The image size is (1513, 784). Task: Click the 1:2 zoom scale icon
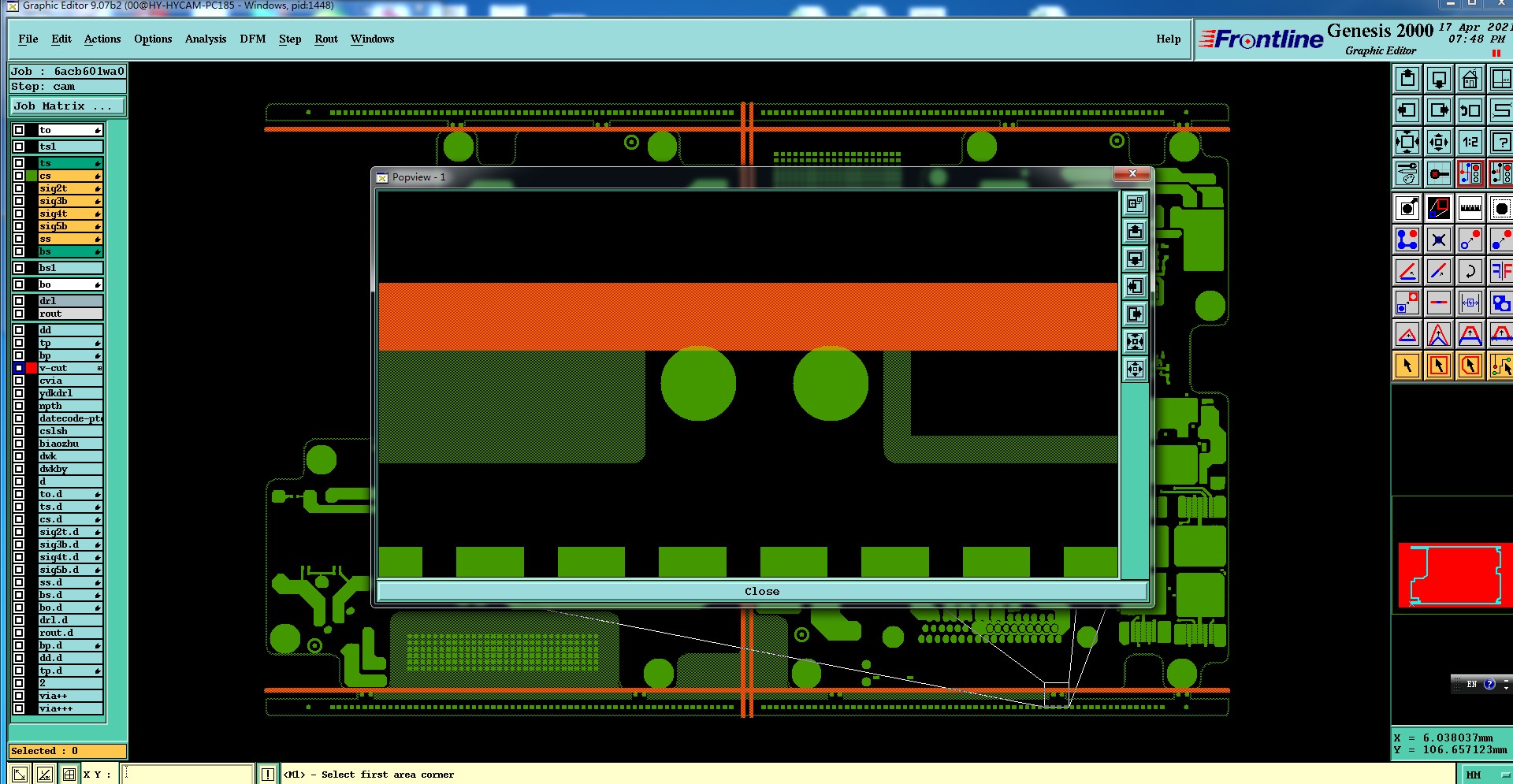pos(1470,143)
